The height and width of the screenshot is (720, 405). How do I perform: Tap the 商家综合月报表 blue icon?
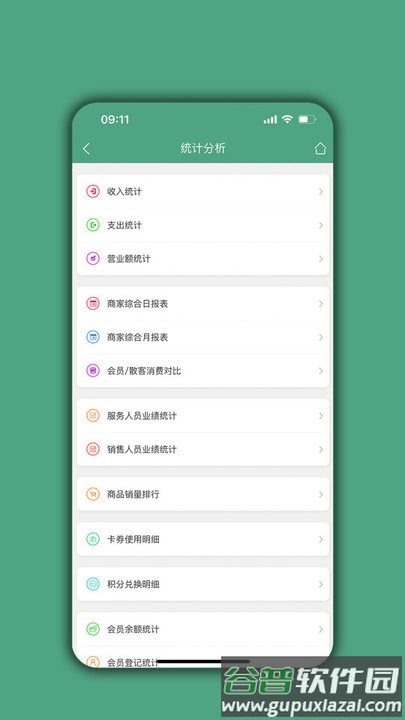[x=93, y=337]
